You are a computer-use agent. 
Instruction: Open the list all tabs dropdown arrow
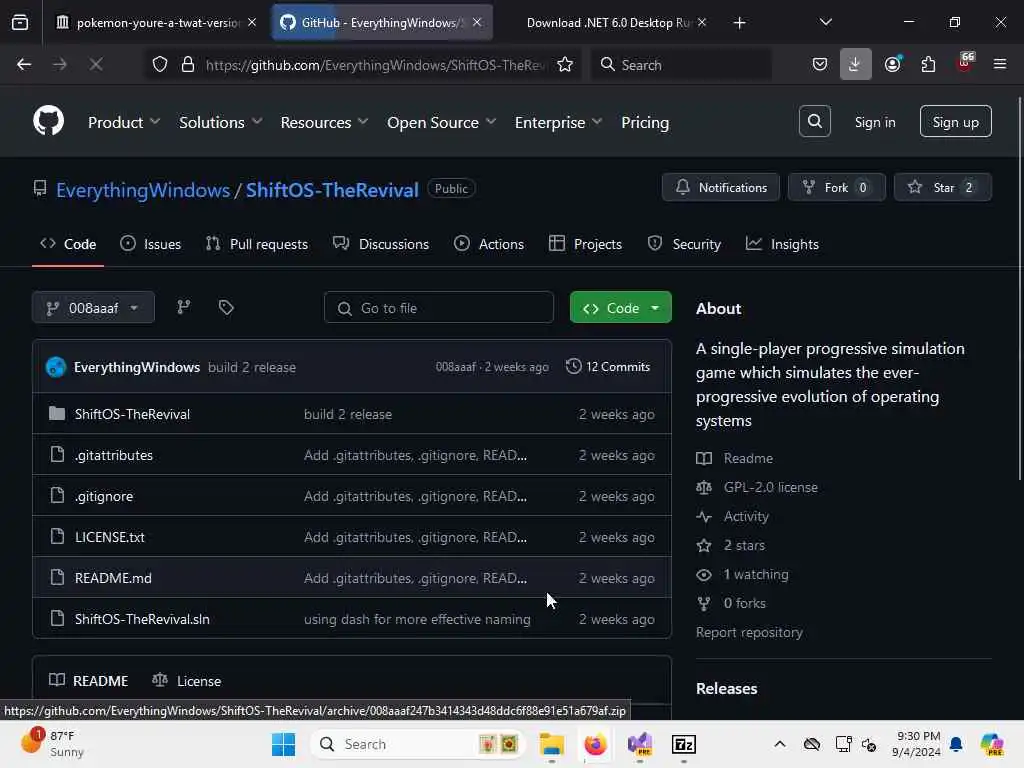point(825,22)
